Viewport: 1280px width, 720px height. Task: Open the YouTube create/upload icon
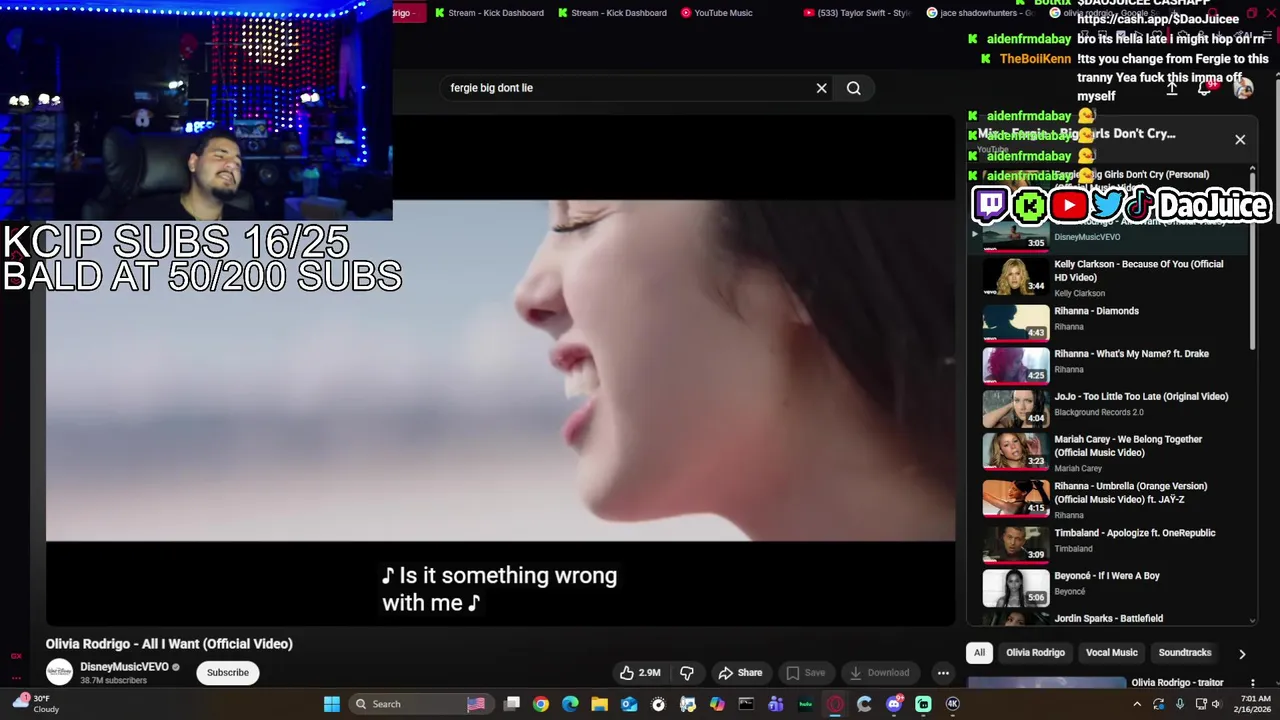(x=1172, y=88)
